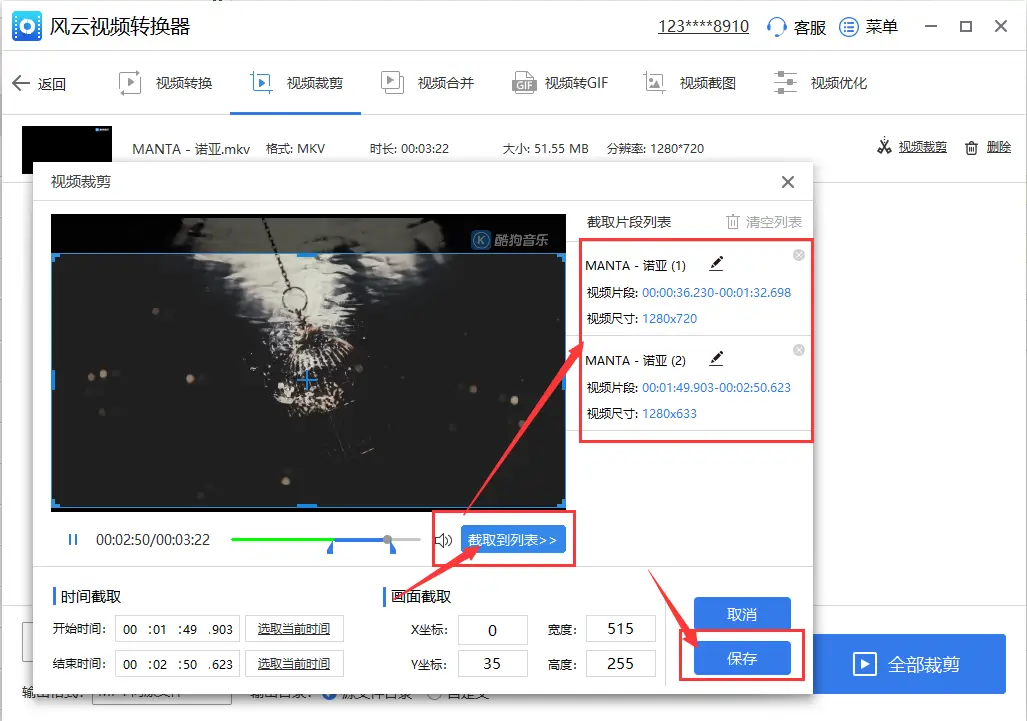Click crop frame bottom edge handle
The image size is (1027, 721).
[x=307, y=506]
